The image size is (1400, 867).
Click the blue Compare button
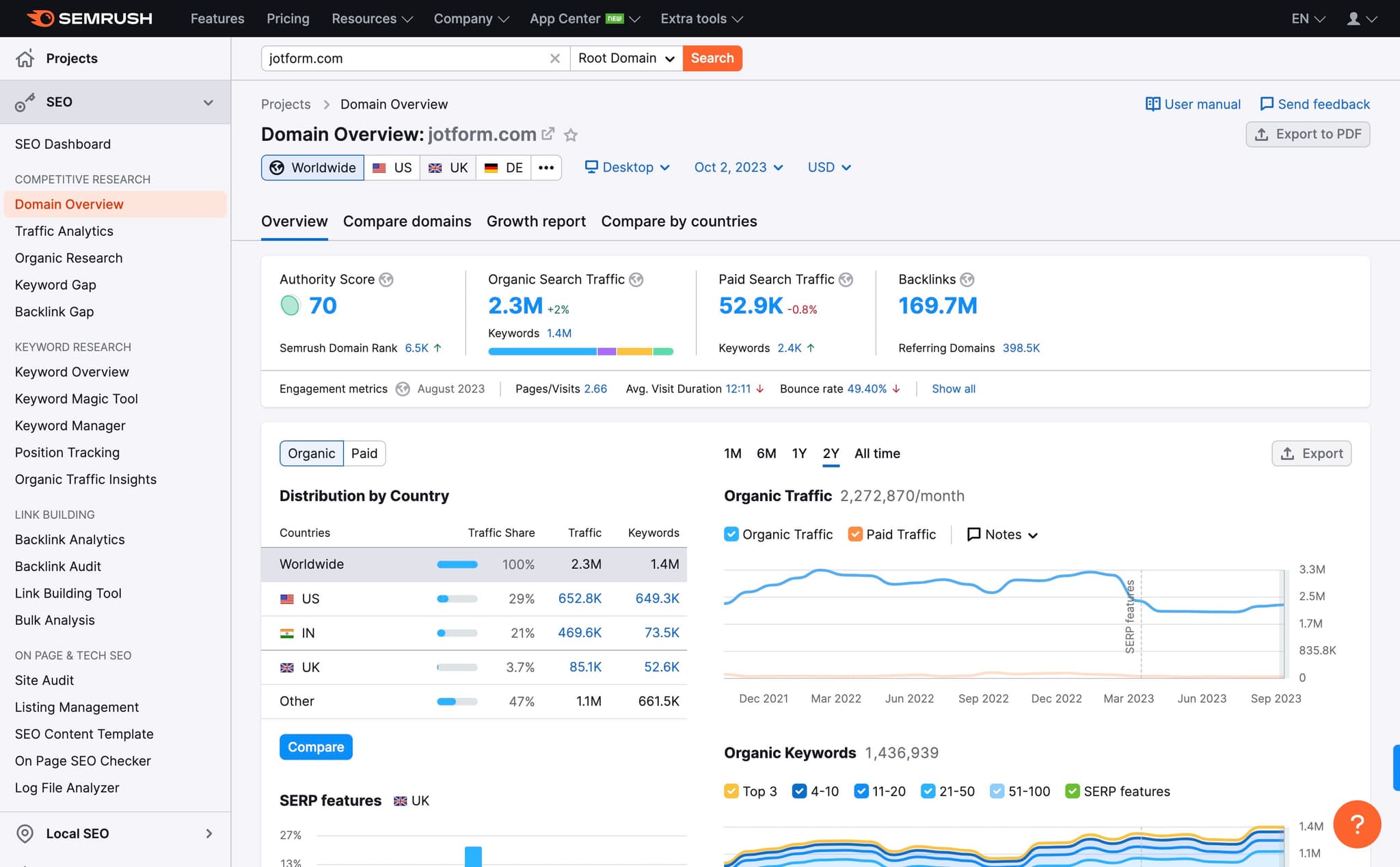pyautogui.click(x=316, y=747)
